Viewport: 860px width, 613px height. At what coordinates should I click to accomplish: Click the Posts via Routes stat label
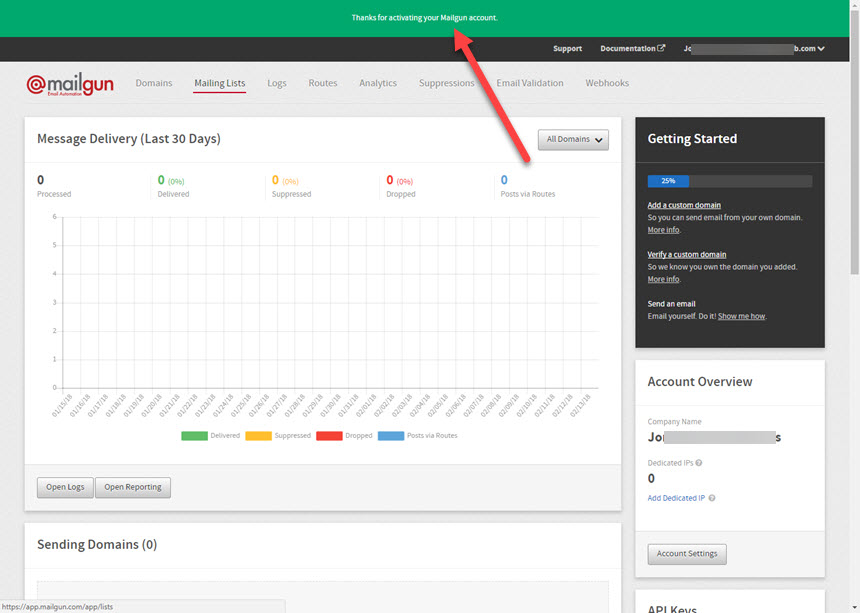pos(528,194)
